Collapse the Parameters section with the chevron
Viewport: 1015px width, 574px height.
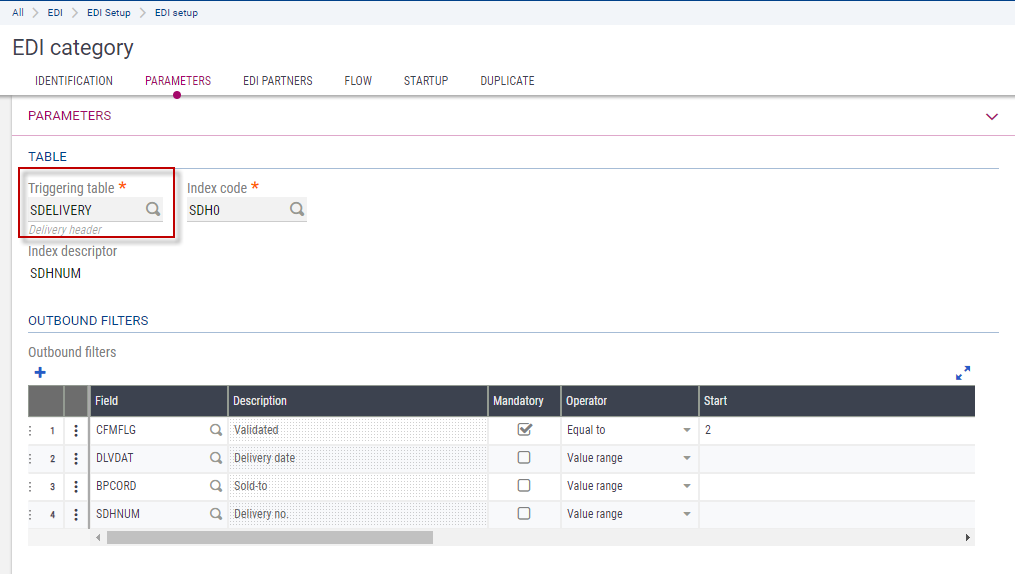tap(992, 117)
